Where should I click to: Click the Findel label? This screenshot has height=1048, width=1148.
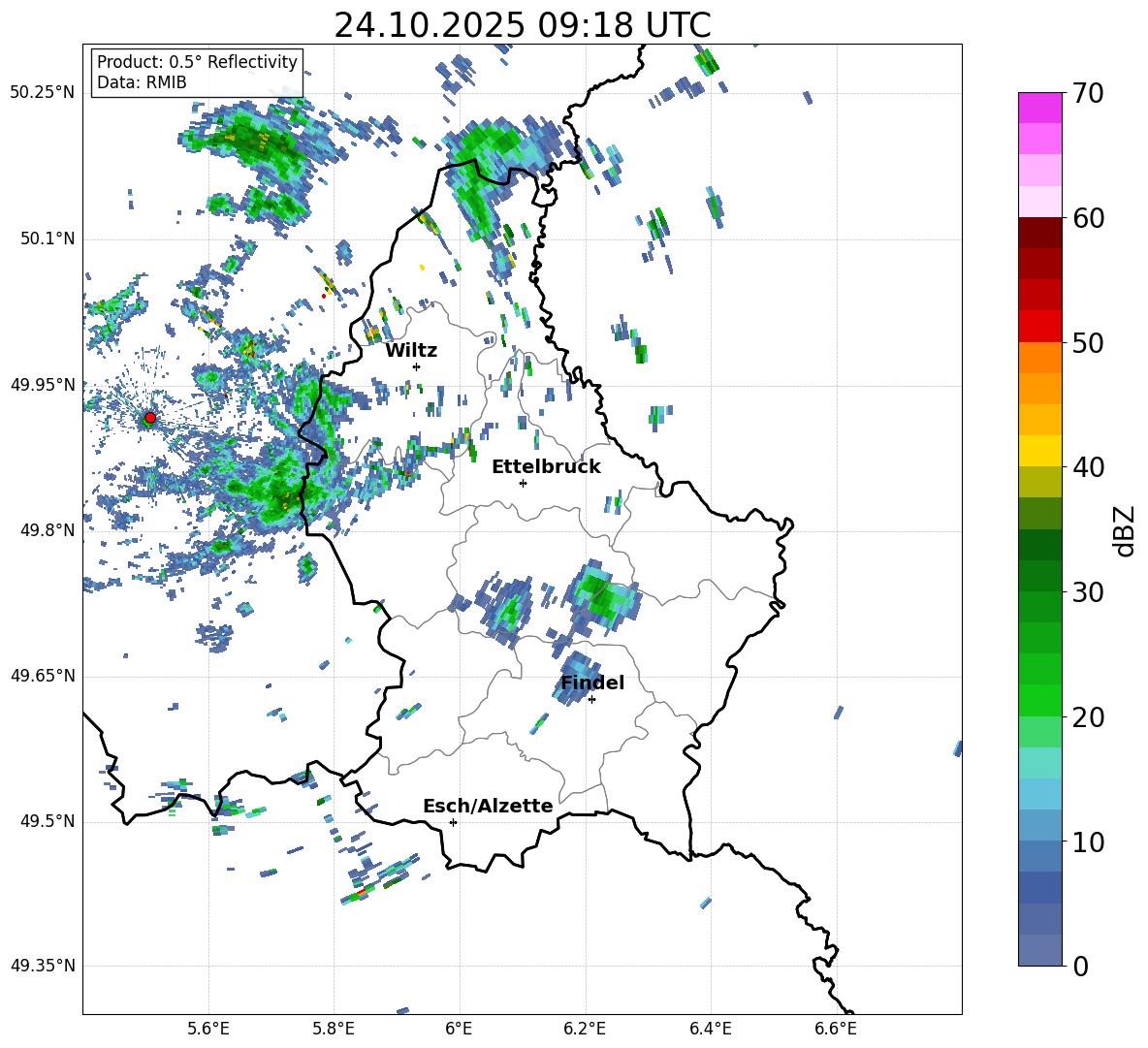592,683
